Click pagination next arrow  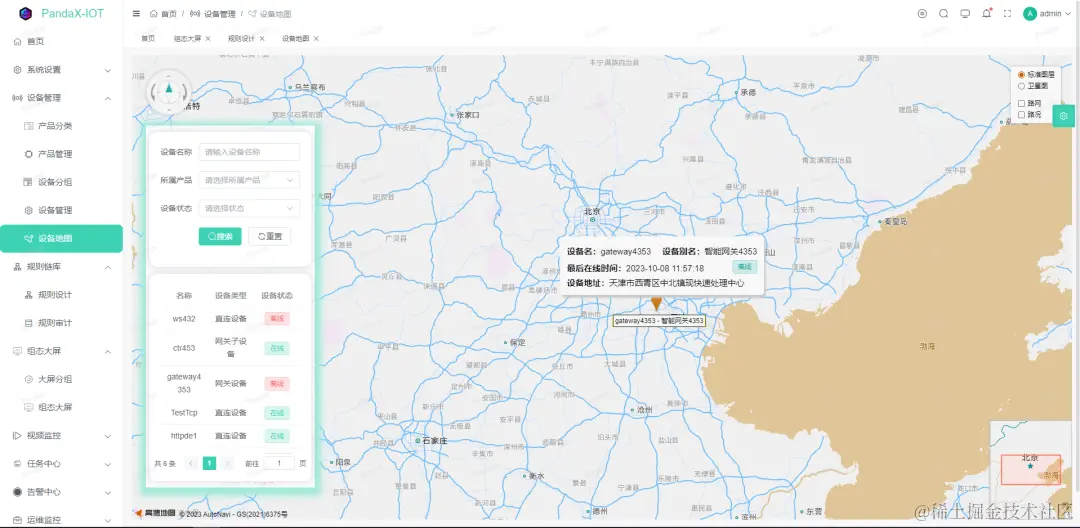click(x=227, y=464)
